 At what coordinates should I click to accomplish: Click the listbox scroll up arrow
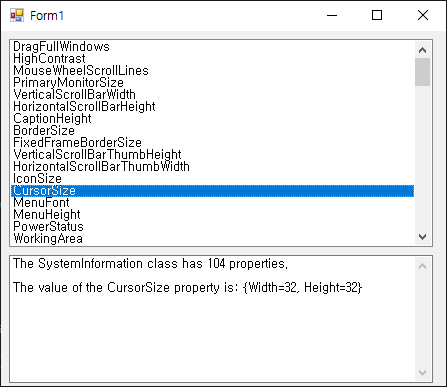[422, 50]
